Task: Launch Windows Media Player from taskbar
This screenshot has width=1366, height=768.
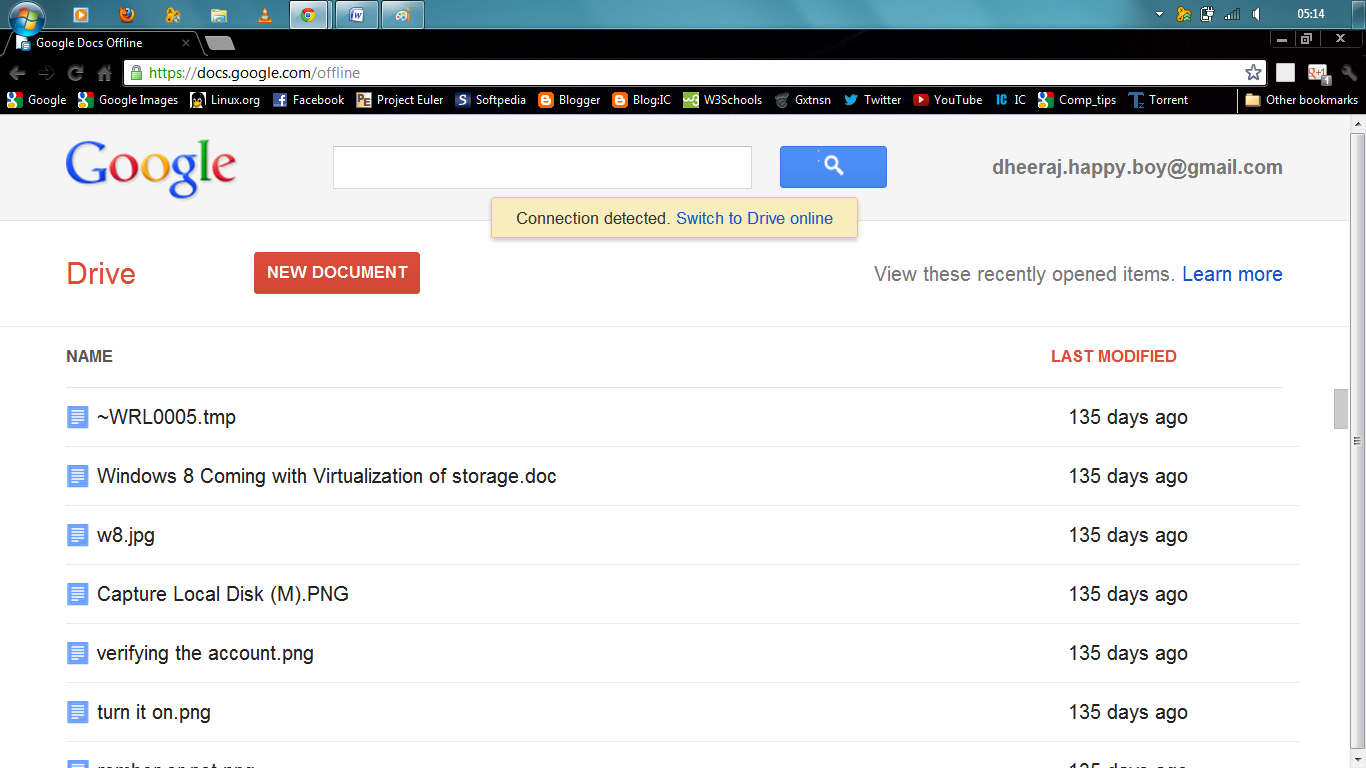Action: (x=81, y=15)
